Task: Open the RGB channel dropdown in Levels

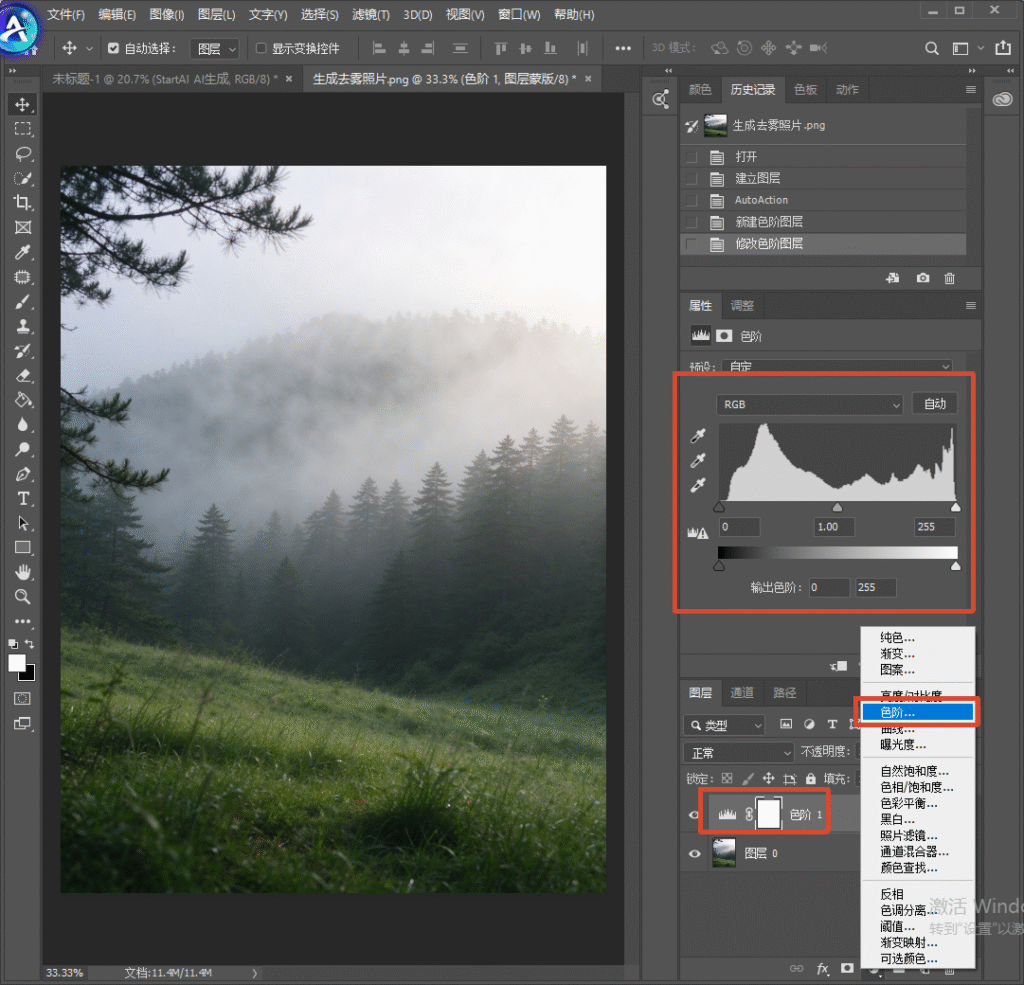Action: click(809, 404)
